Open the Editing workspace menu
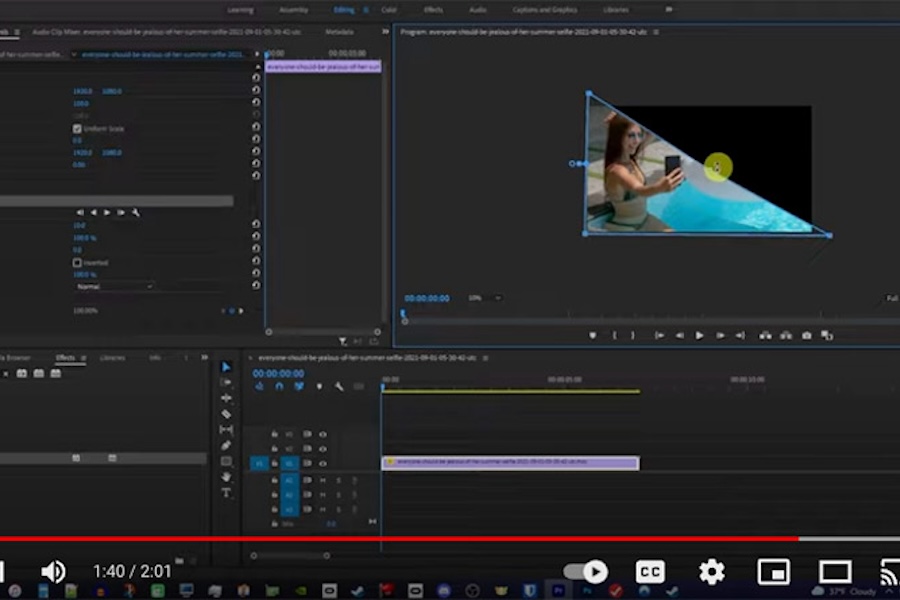The image size is (900, 600). (x=366, y=10)
